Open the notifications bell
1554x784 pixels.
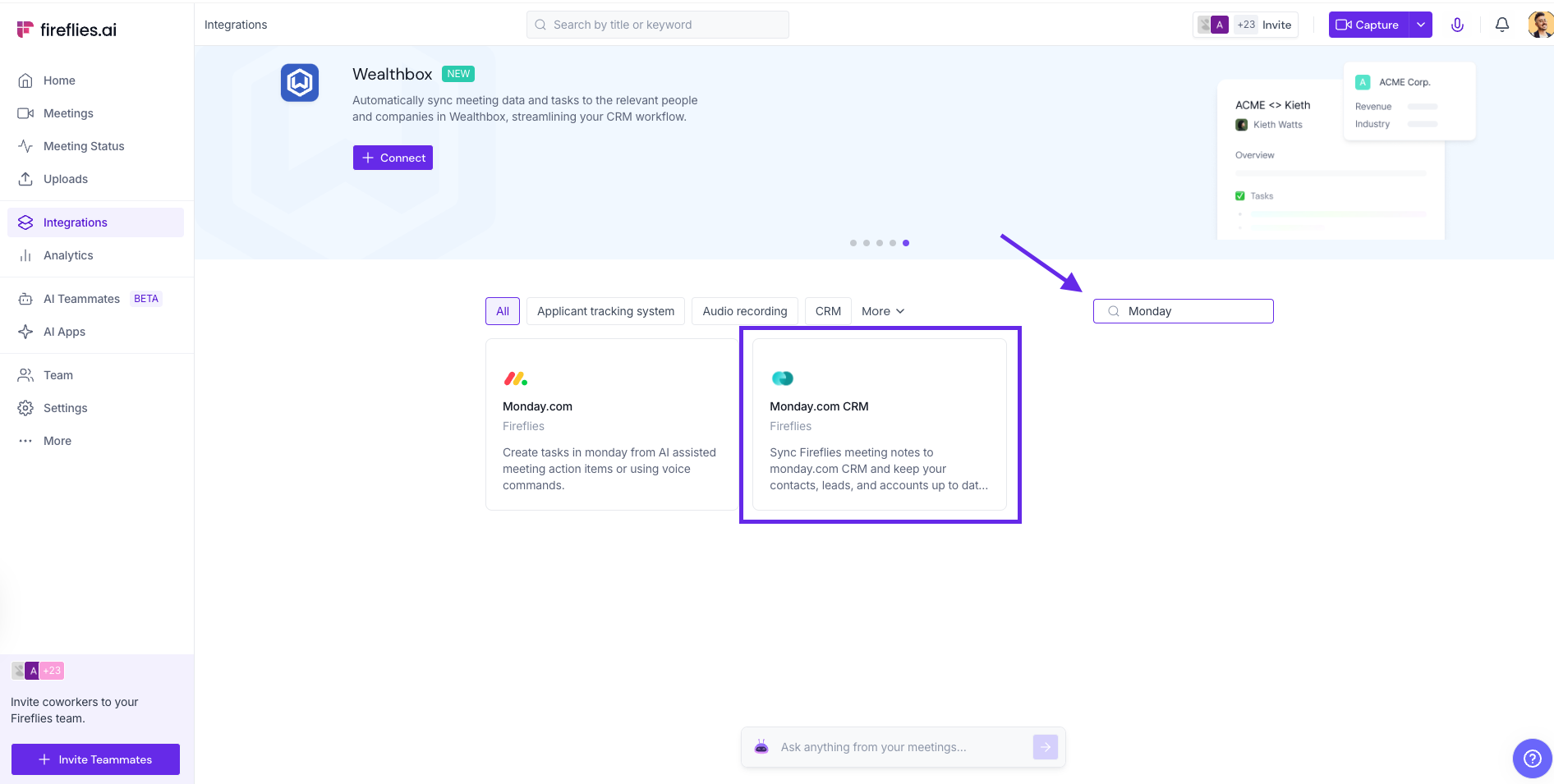click(x=1501, y=25)
